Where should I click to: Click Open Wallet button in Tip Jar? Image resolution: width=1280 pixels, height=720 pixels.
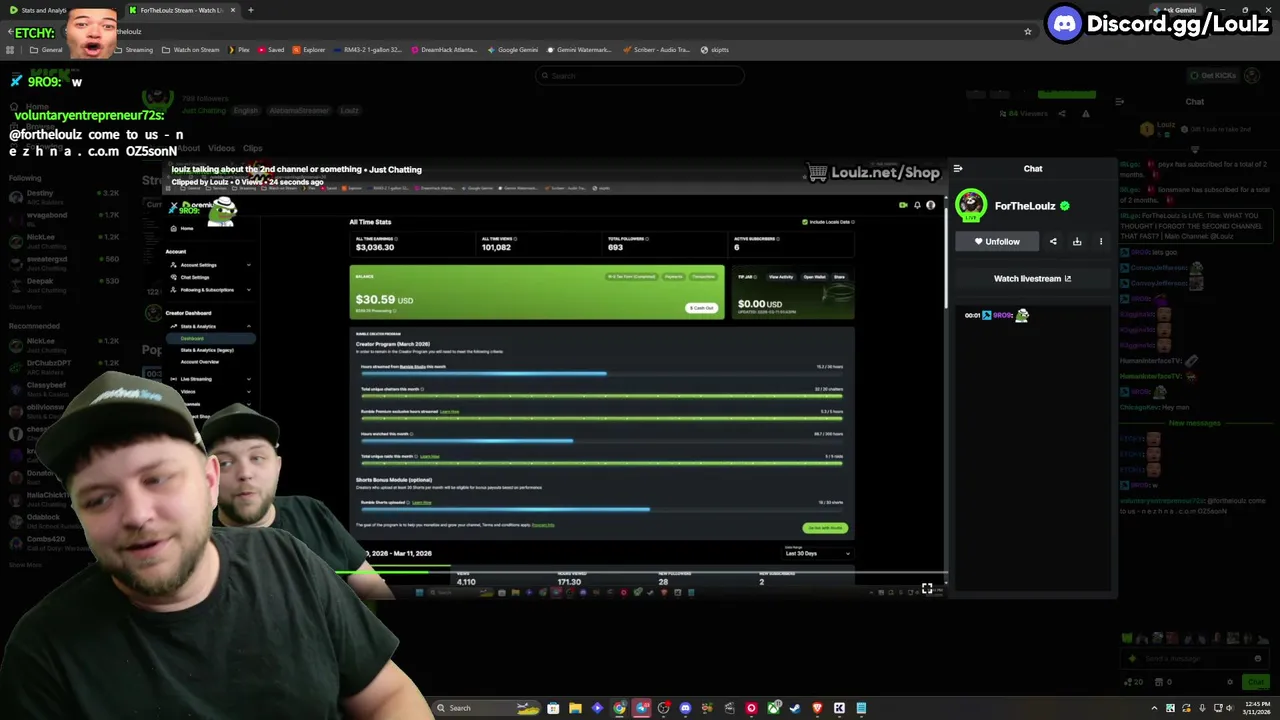(814, 277)
